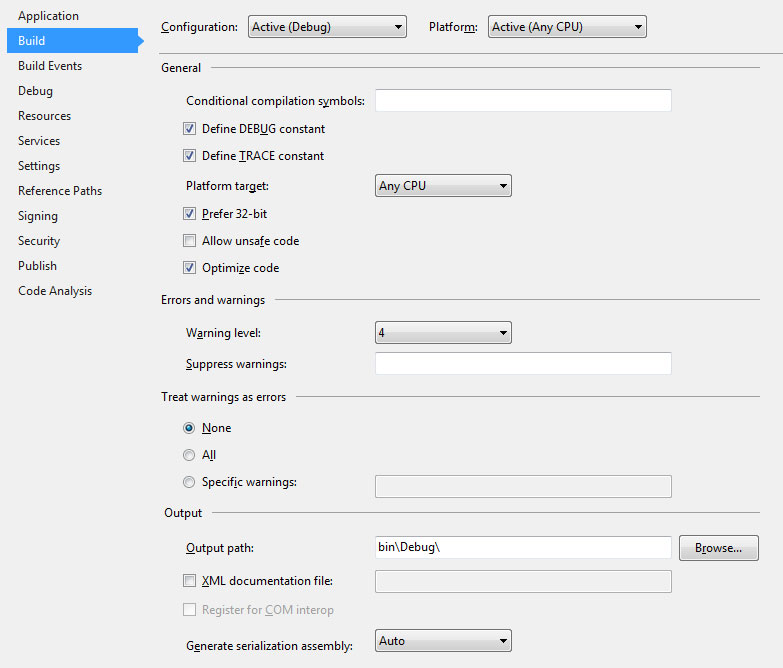The width and height of the screenshot is (783, 668).
Task: Toggle the Optimize code checkbox
Action: point(190,268)
